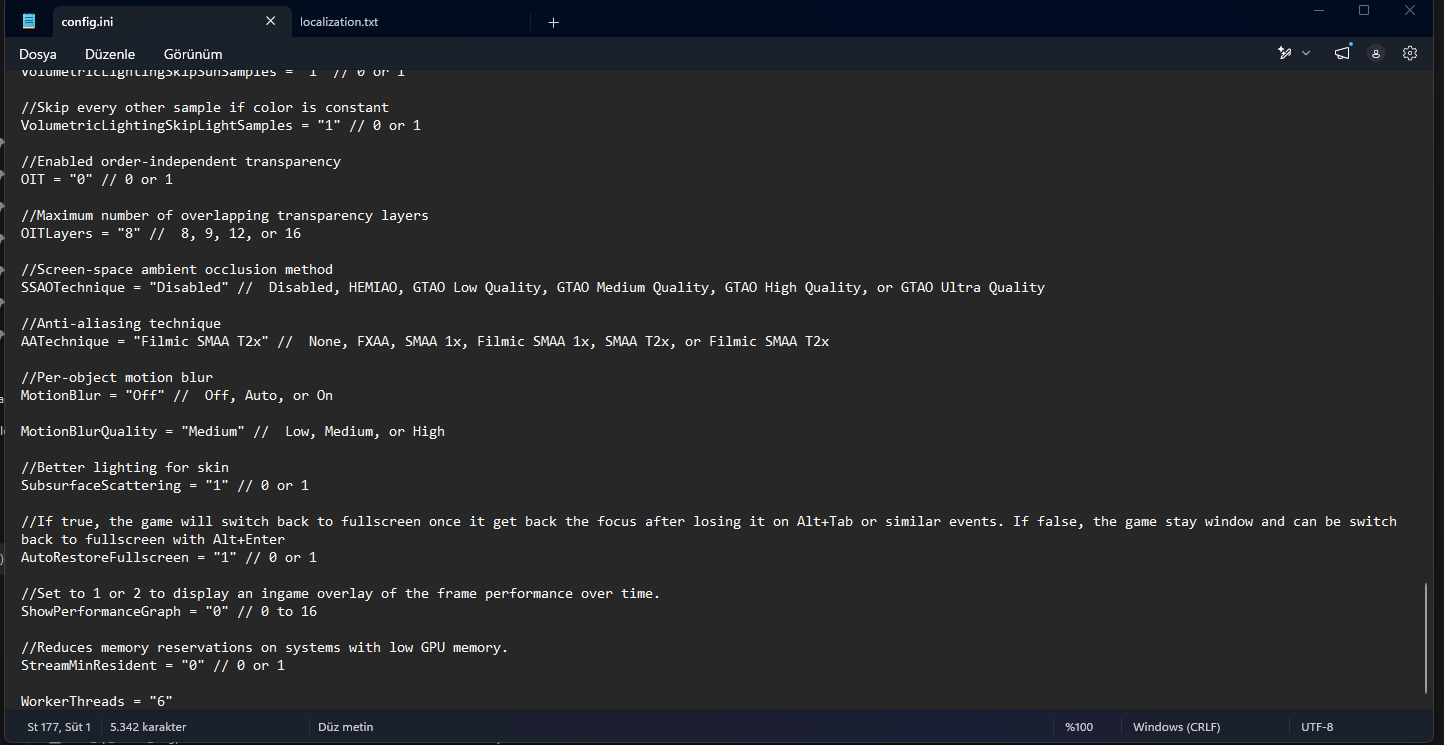Image resolution: width=1444 pixels, height=745 pixels.
Task: Click the ShowPerformanceGraph = "0" line
Action: point(169,612)
